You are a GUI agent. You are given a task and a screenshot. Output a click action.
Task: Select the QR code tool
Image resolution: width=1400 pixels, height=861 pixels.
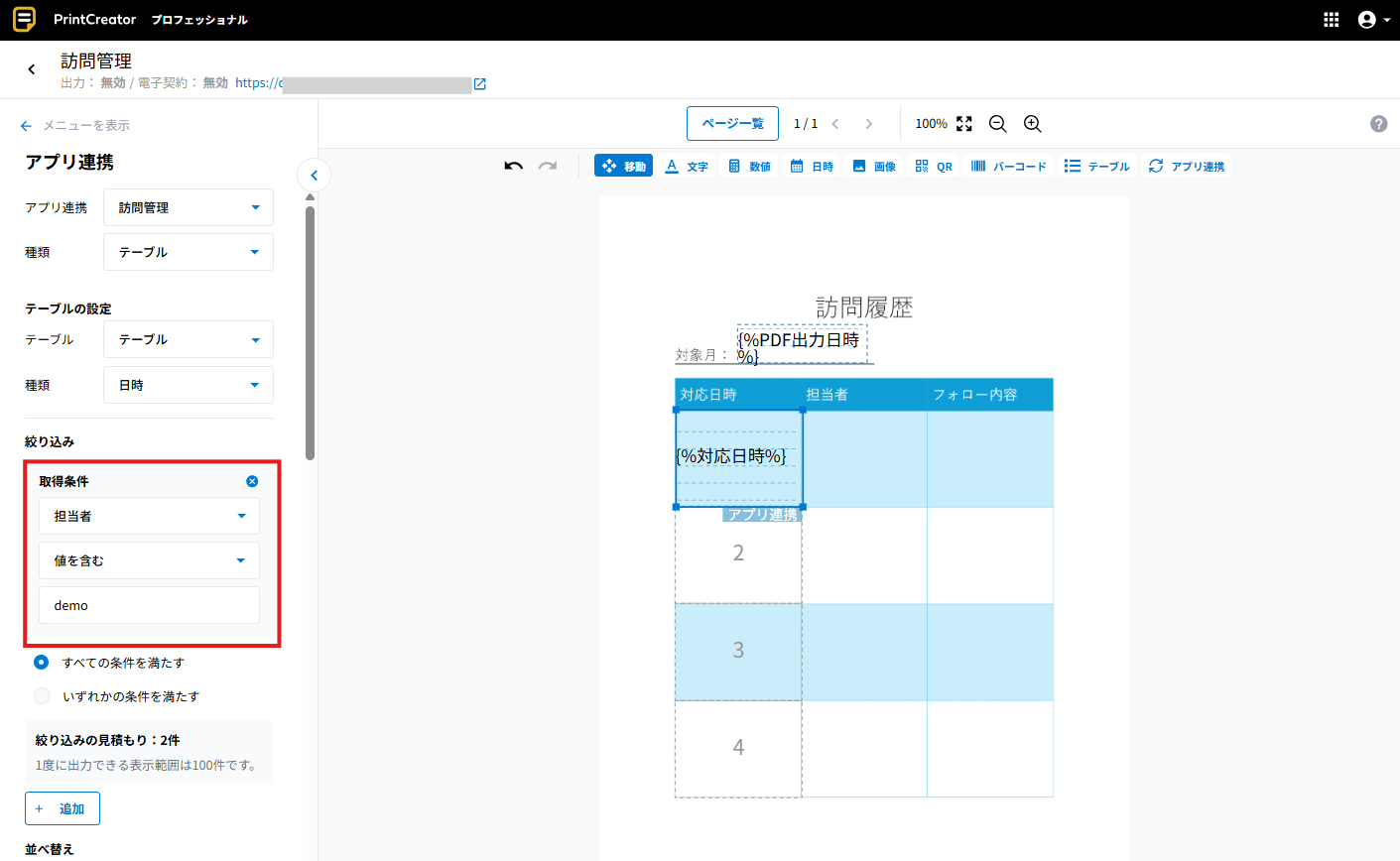click(x=933, y=166)
